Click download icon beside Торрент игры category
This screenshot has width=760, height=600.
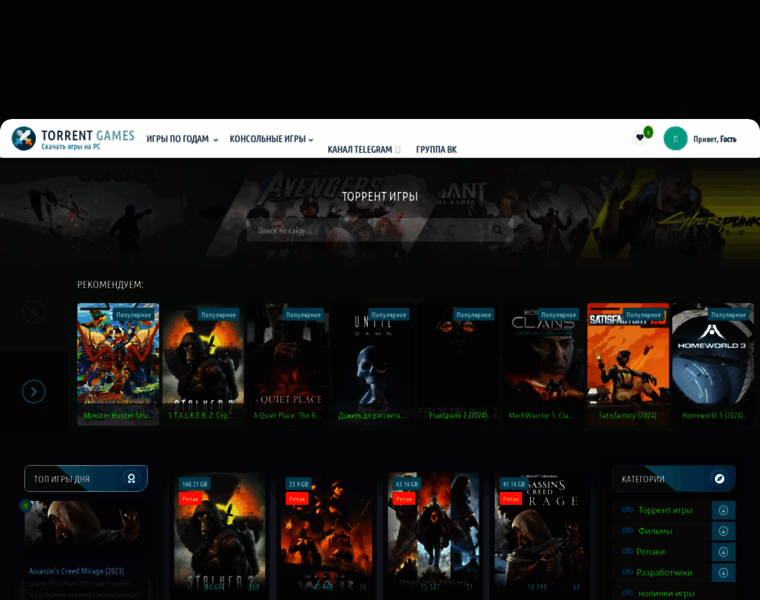[723, 510]
